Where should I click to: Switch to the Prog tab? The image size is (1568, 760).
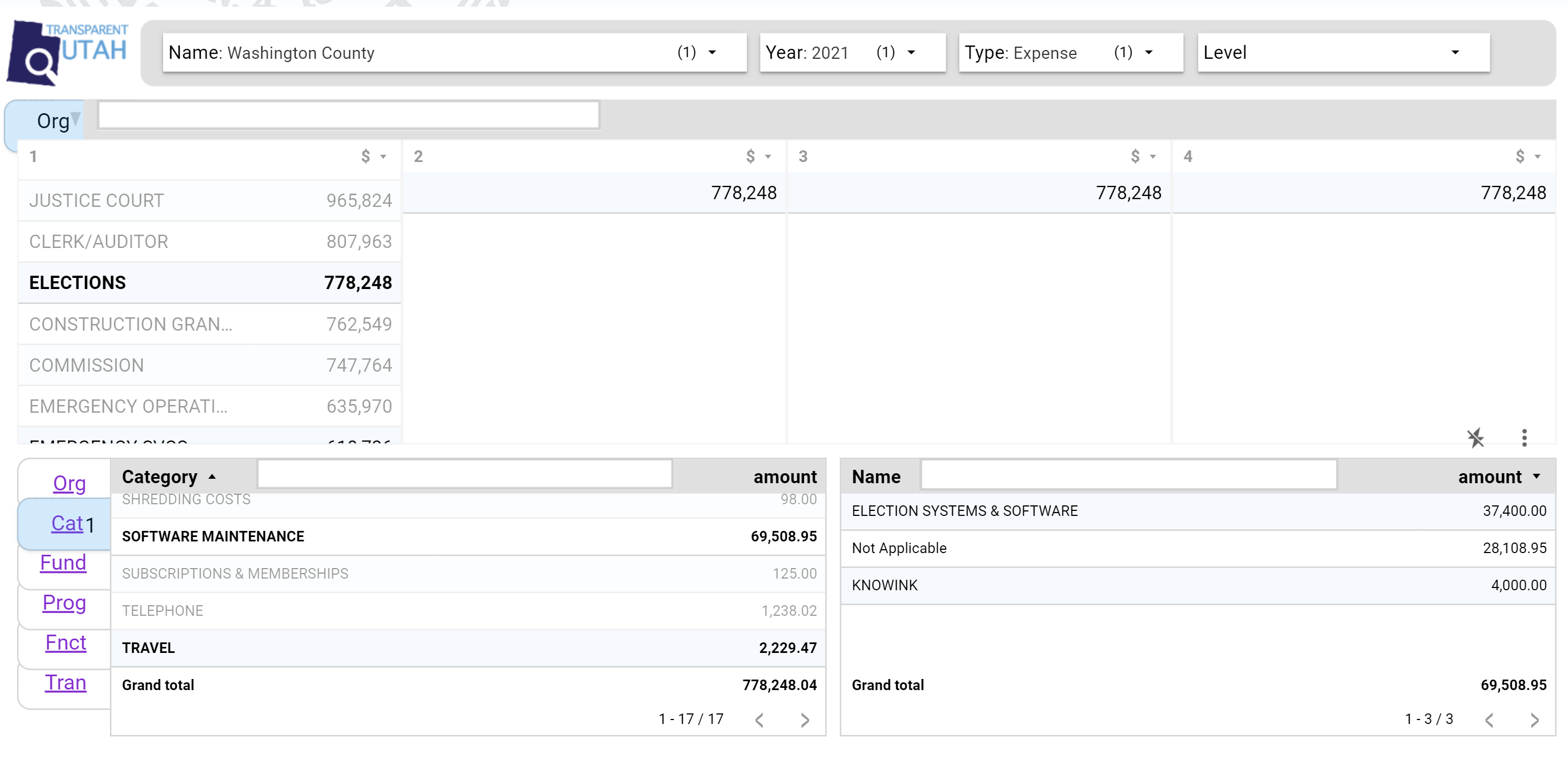[x=64, y=602]
